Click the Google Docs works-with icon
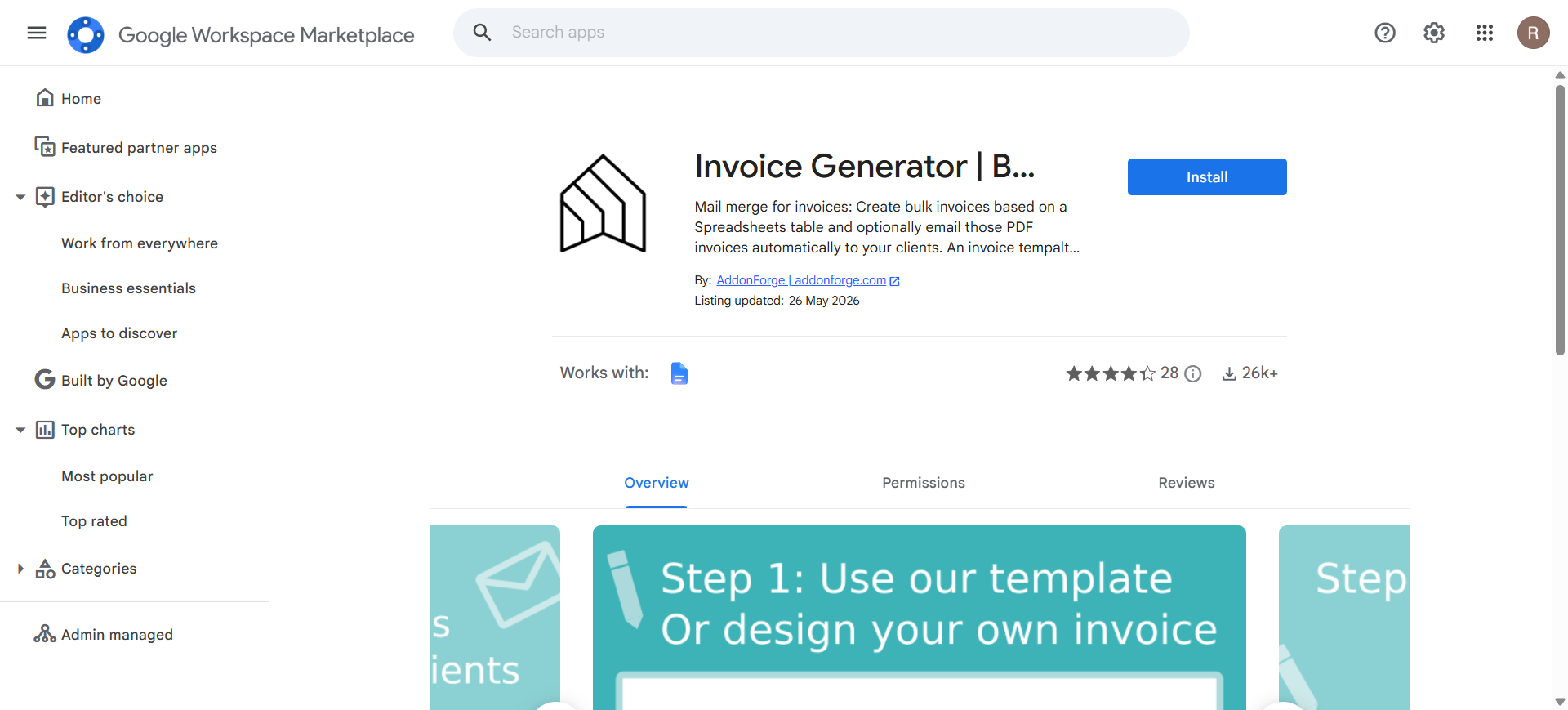Screen dimensions: 1568x710 tap(679, 373)
